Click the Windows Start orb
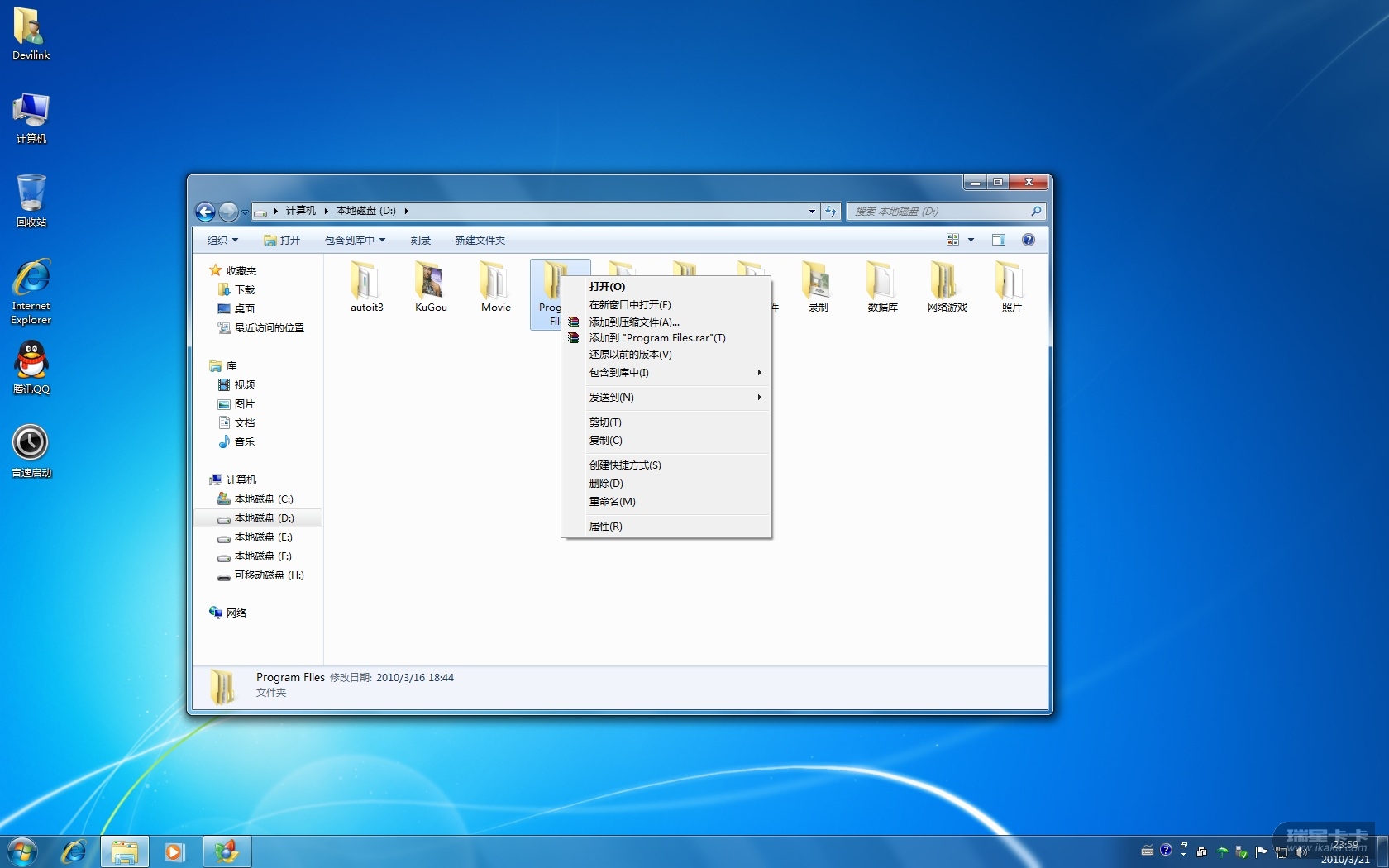 click(22, 851)
